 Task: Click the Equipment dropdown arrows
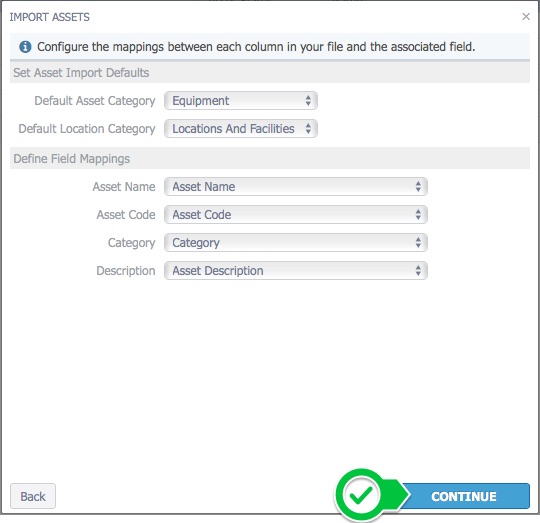308,101
